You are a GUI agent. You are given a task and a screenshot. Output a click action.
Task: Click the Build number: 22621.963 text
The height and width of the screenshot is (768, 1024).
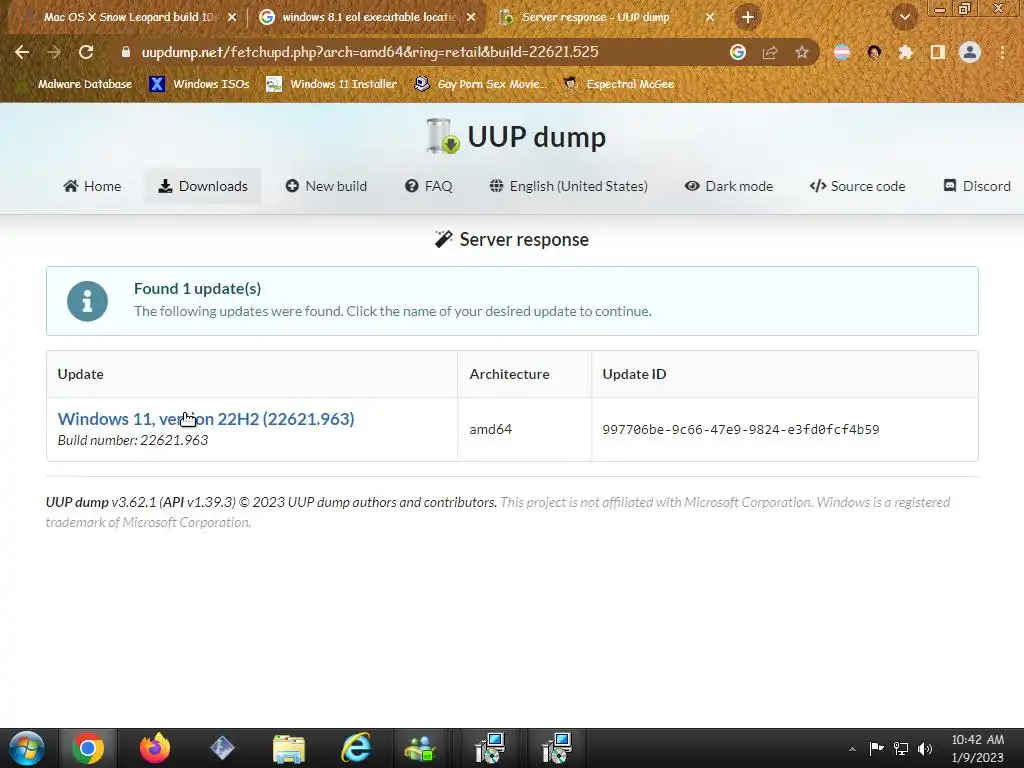point(133,440)
